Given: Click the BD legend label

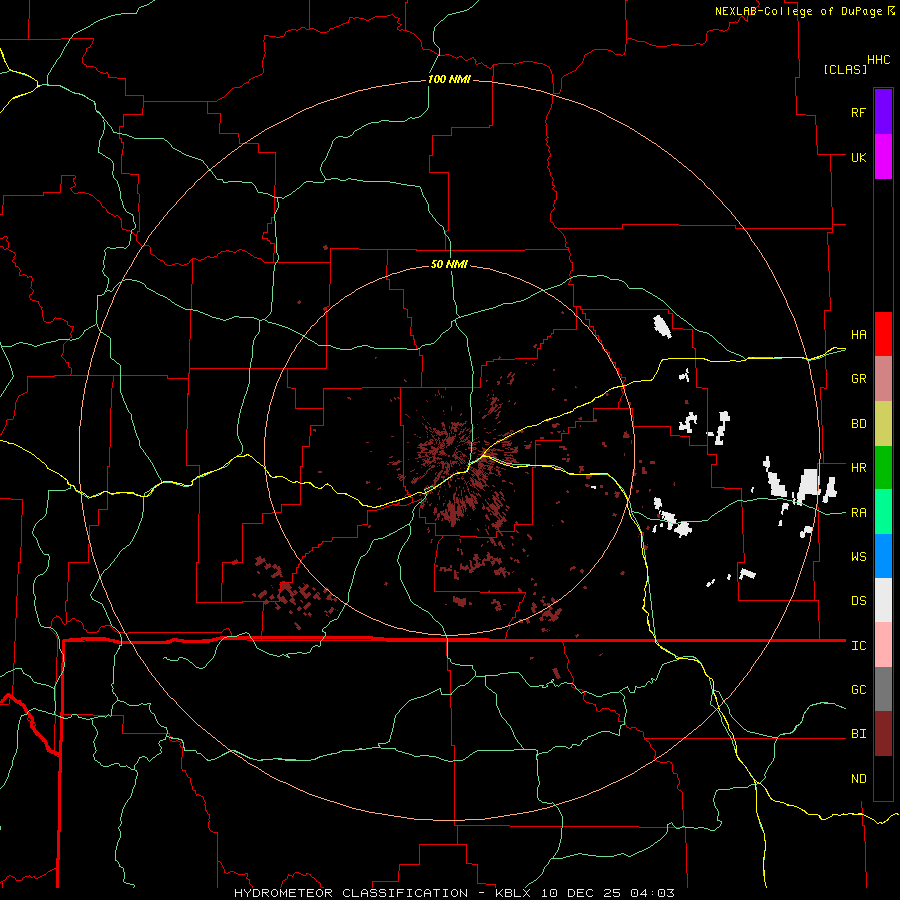Looking at the screenshot, I should (x=858, y=424).
